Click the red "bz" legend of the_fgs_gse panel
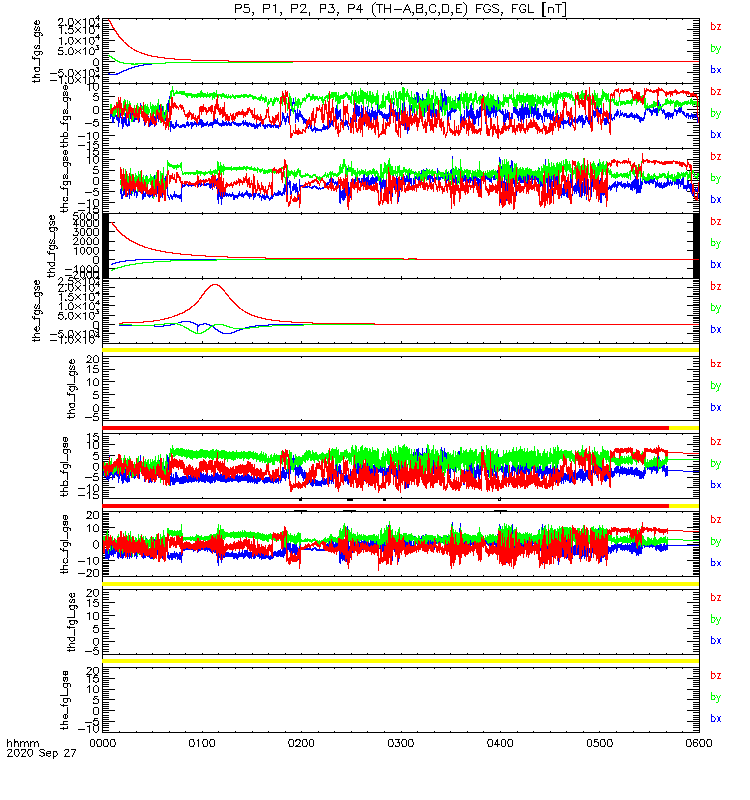Image resolution: width=750 pixels, height=800 pixels. click(x=716, y=286)
